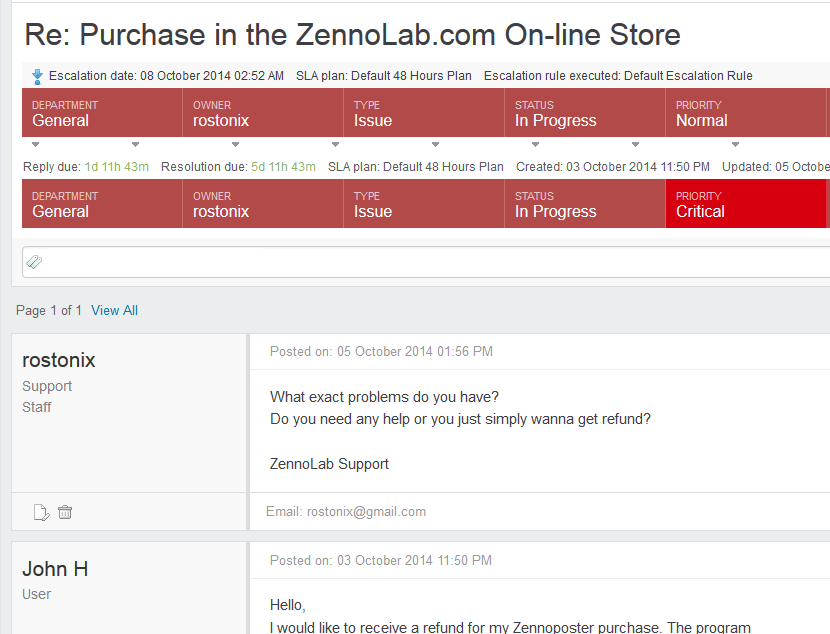Screen dimensions: 830x634
Task: Open the Department General dropdown in top row
Action: point(102,113)
